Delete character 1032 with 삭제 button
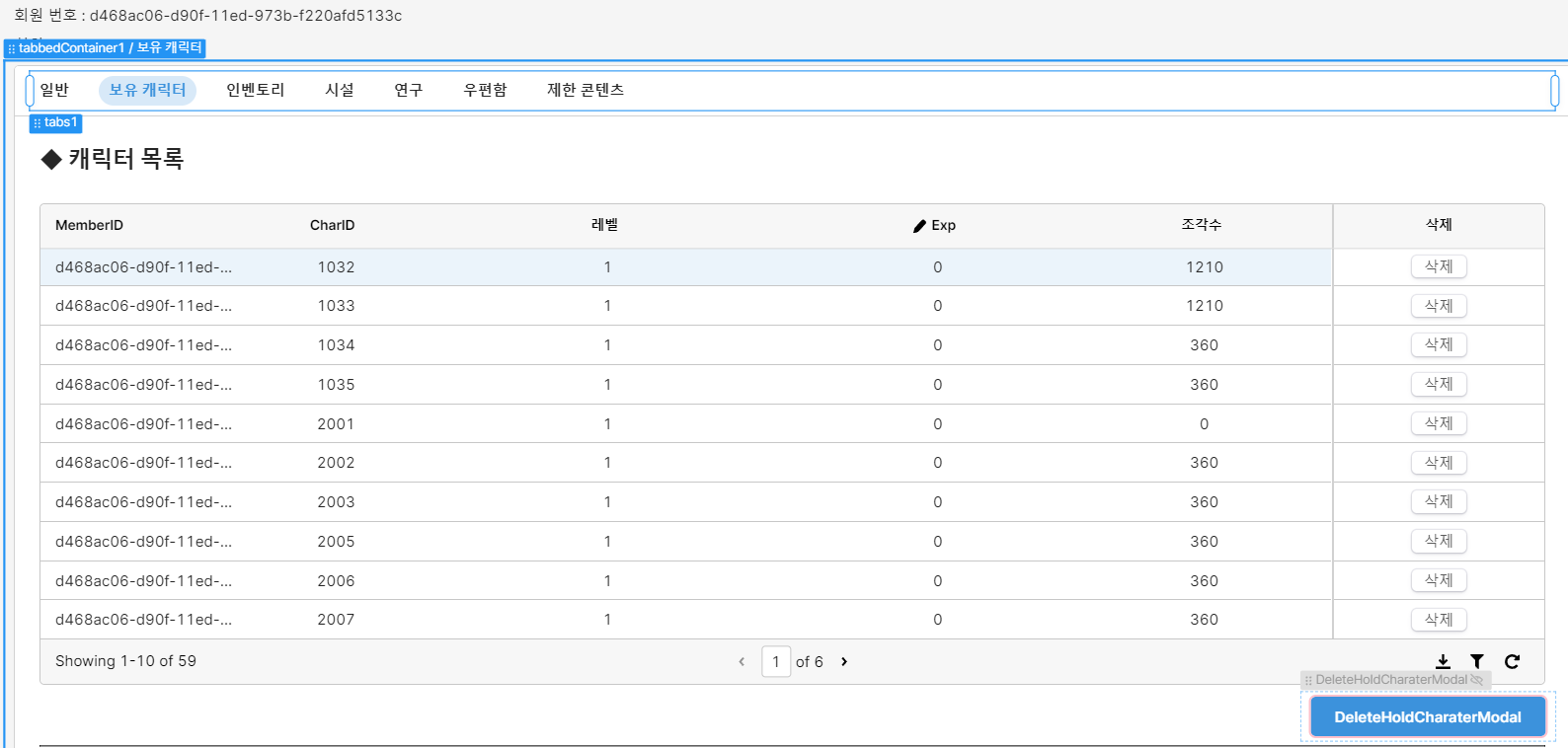 point(1439,266)
